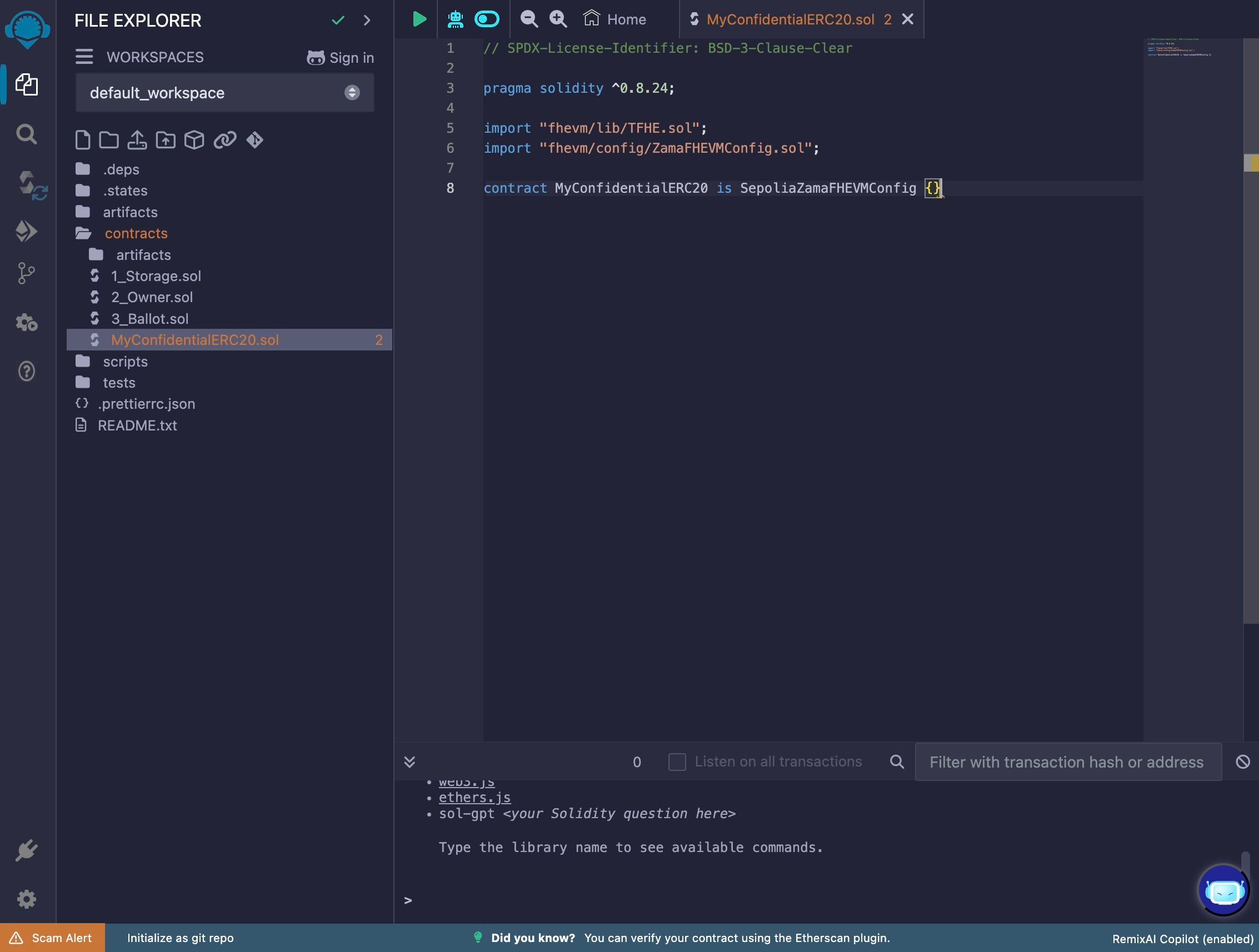This screenshot has width=1259, height=952.
Task: Open the RemixAI robot assistant icon
Action: coord(455,19)
